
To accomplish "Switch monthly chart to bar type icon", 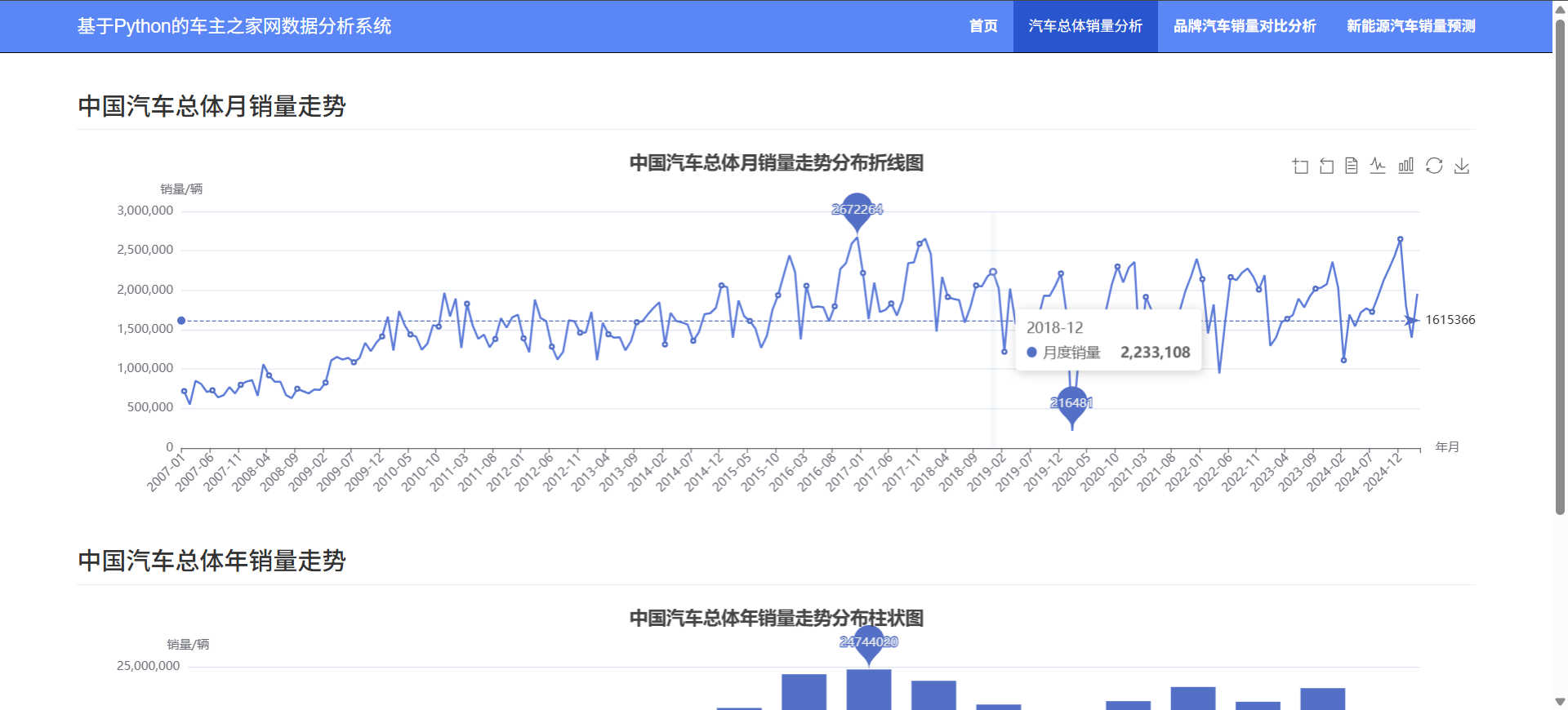I will (x=1405, y=166).
